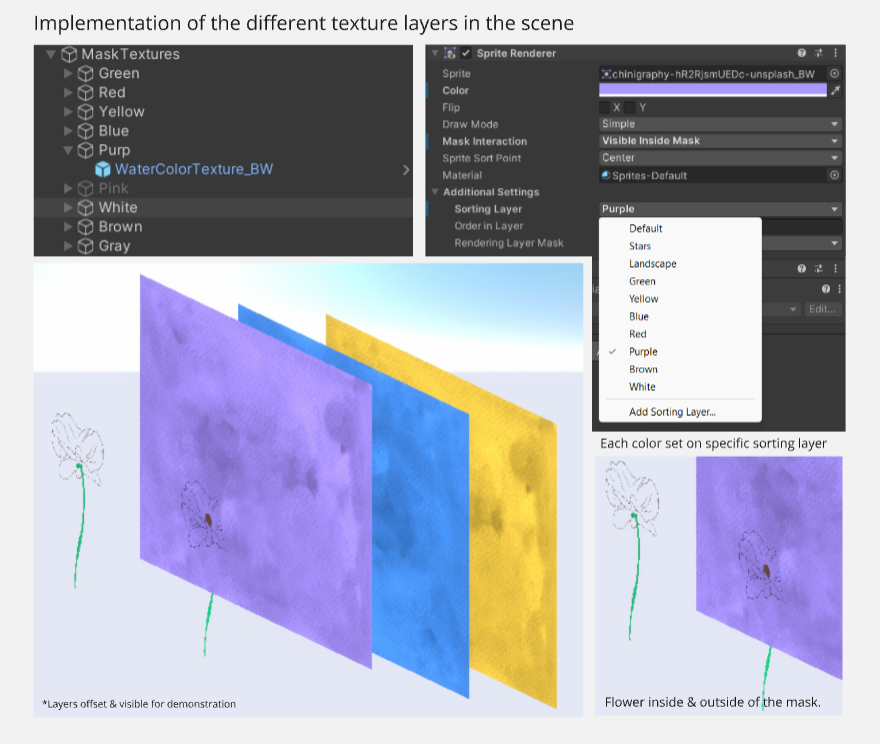This screenshot has width=880, height=744.
Task: Open Sprite Renderer help reference icon
Action: (802, 53)
